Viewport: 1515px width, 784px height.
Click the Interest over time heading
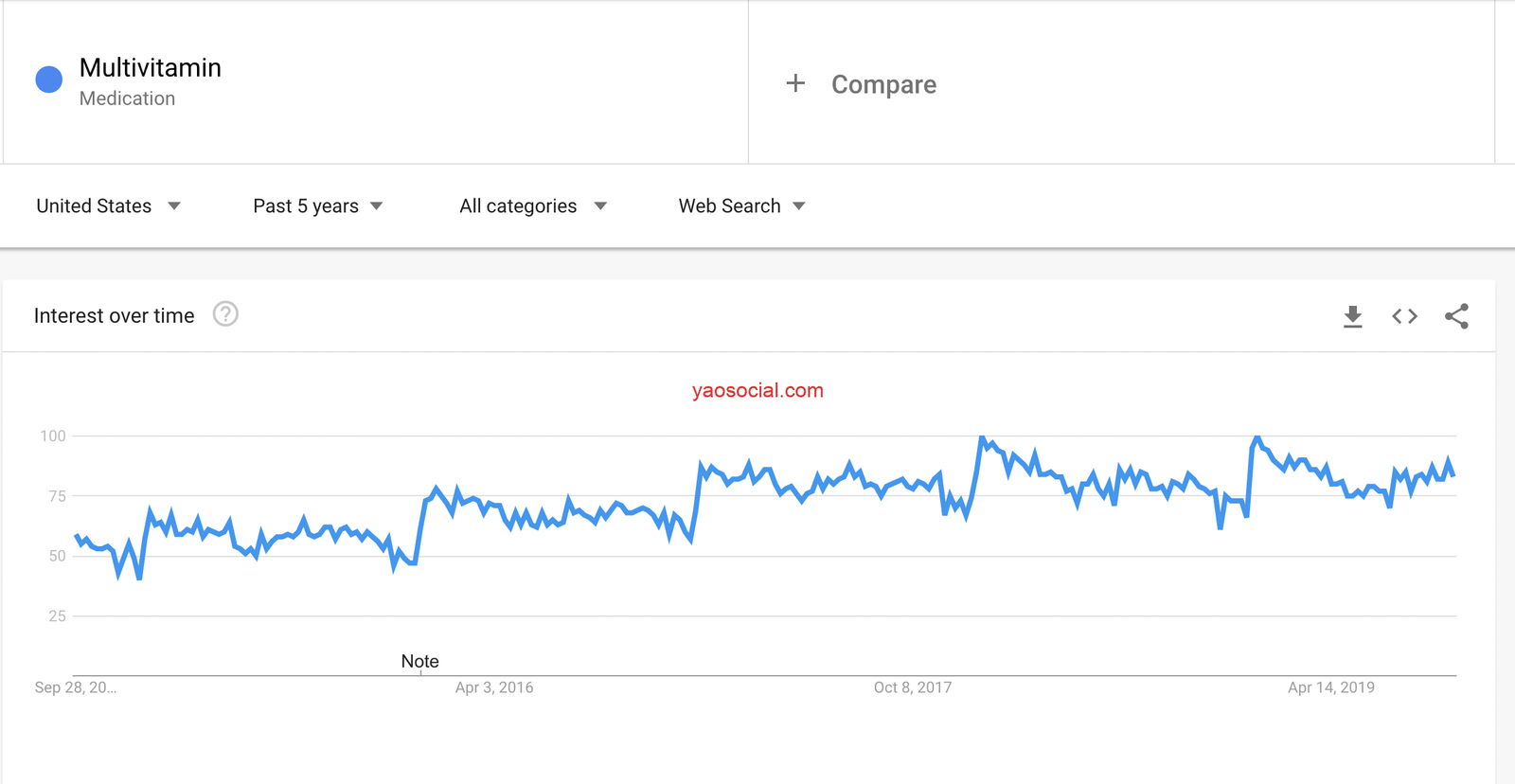tap(114, 316)
